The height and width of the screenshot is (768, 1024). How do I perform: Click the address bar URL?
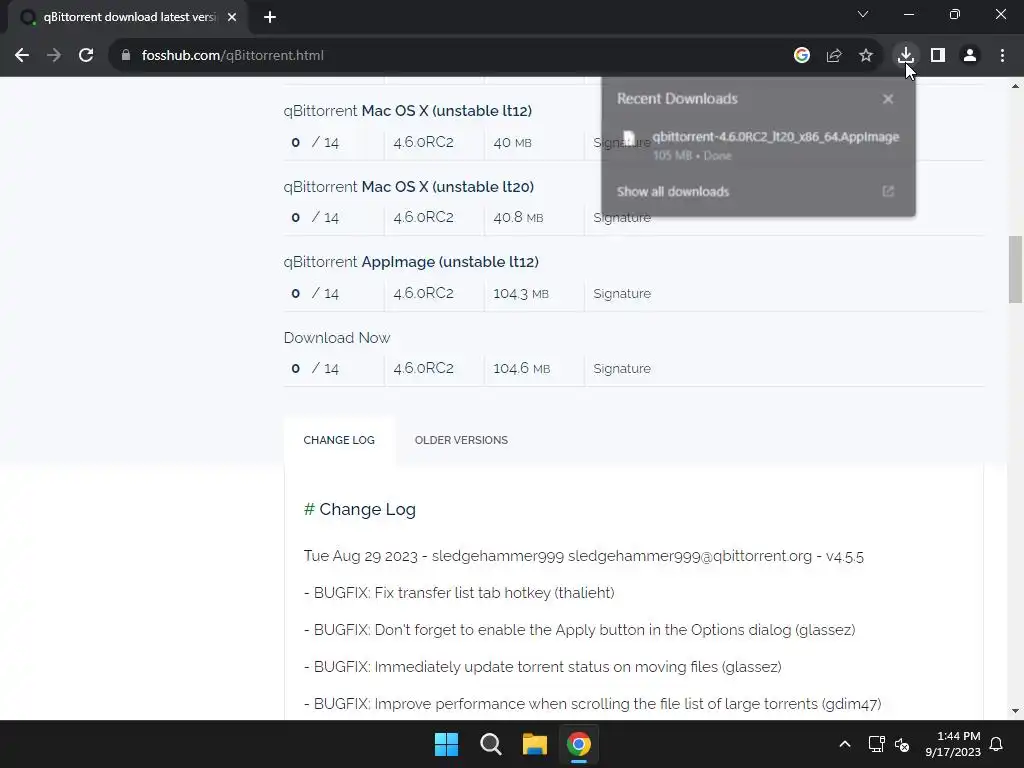click(232, 56)
